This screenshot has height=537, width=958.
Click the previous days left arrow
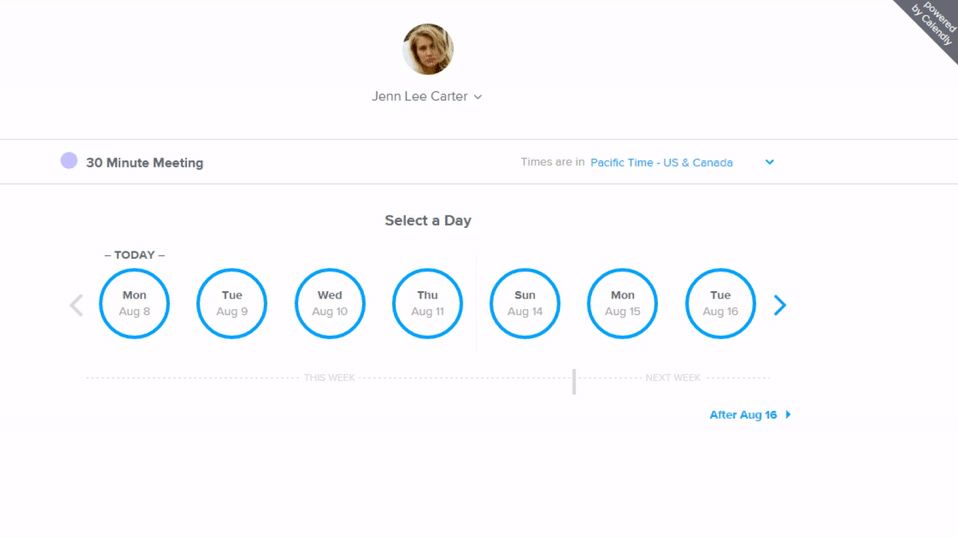(76, 305)
